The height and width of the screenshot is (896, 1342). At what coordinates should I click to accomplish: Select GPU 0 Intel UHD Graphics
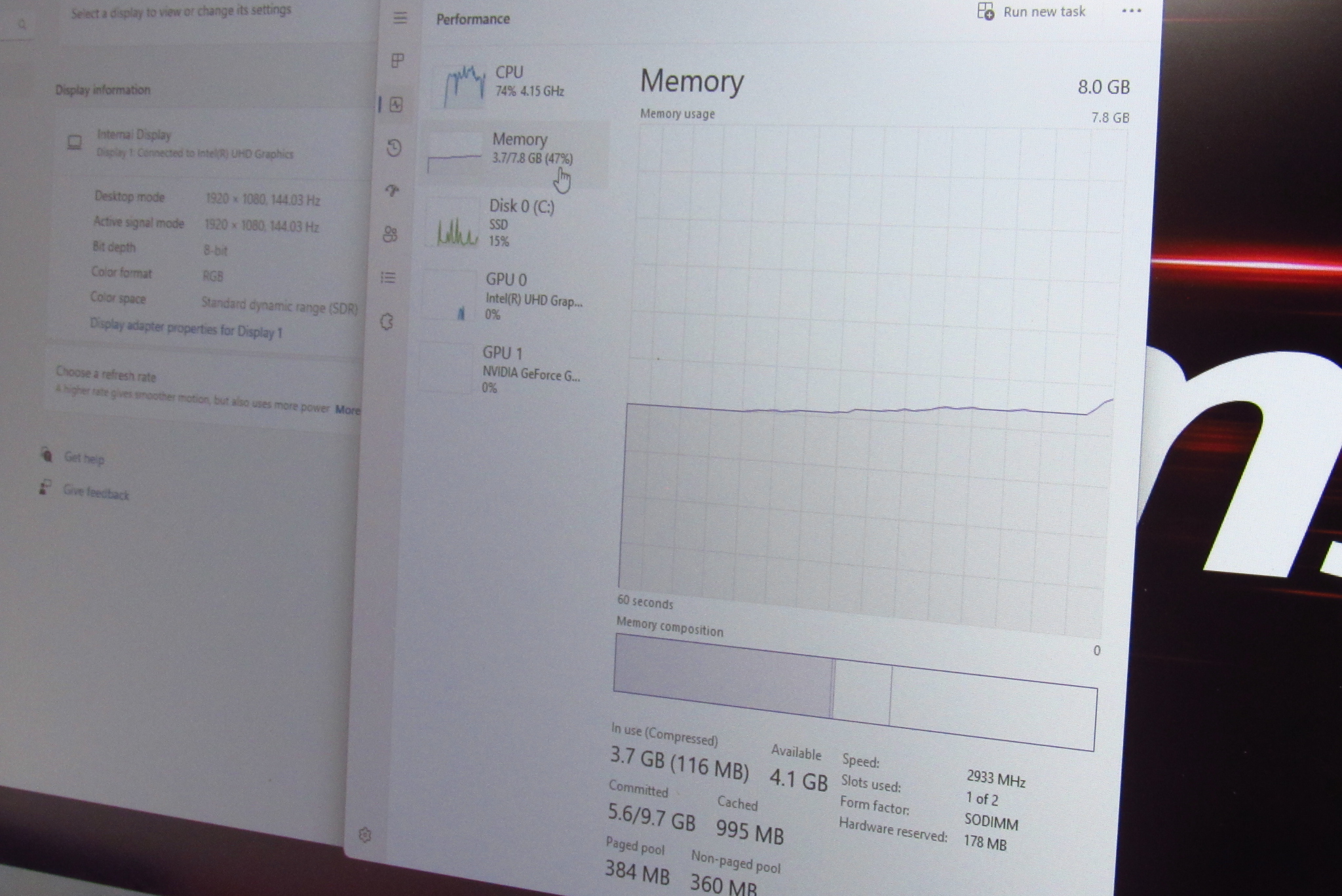511,296
